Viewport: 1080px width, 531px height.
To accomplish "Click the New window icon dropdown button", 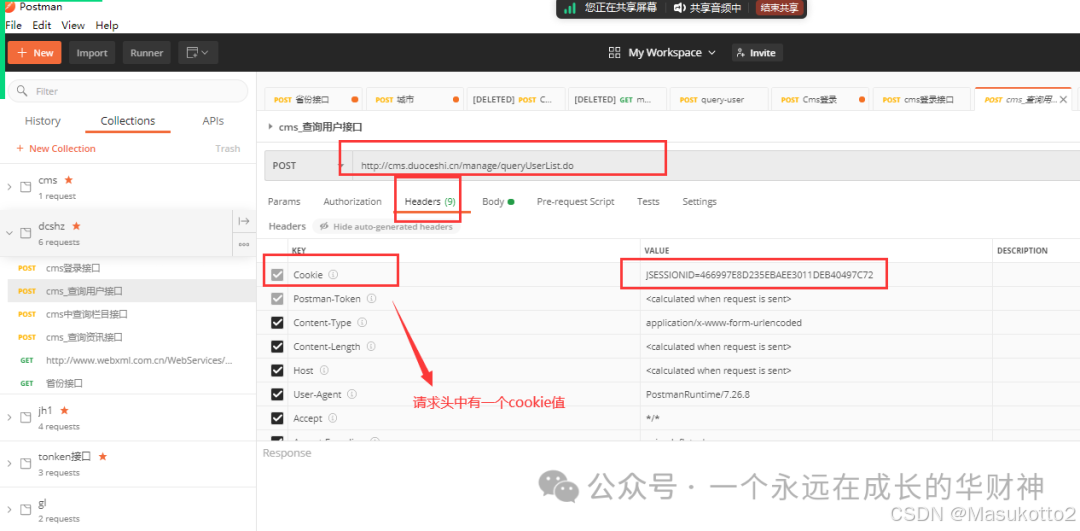I will (x=198, y=52).
